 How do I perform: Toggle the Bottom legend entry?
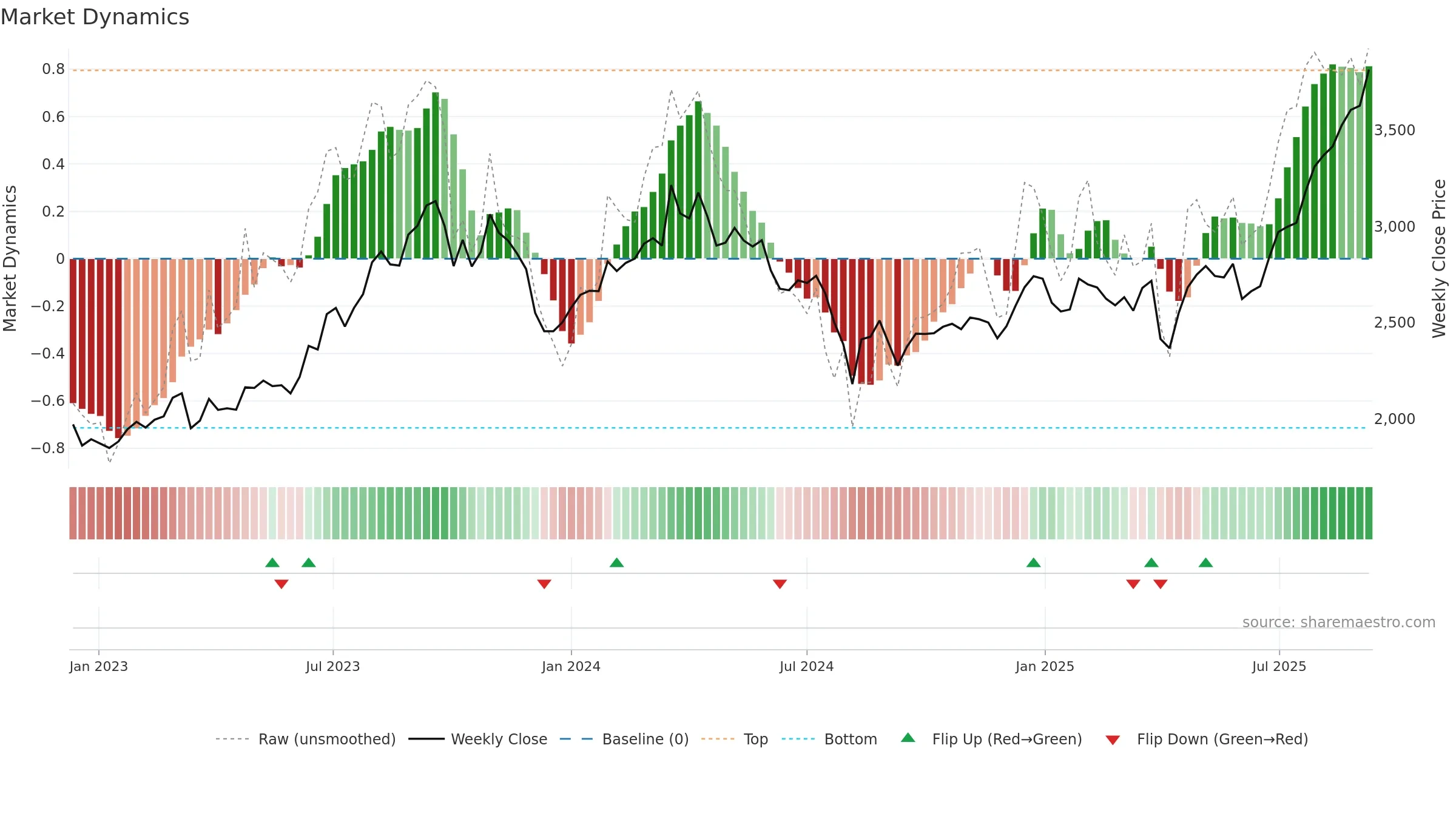829,740
